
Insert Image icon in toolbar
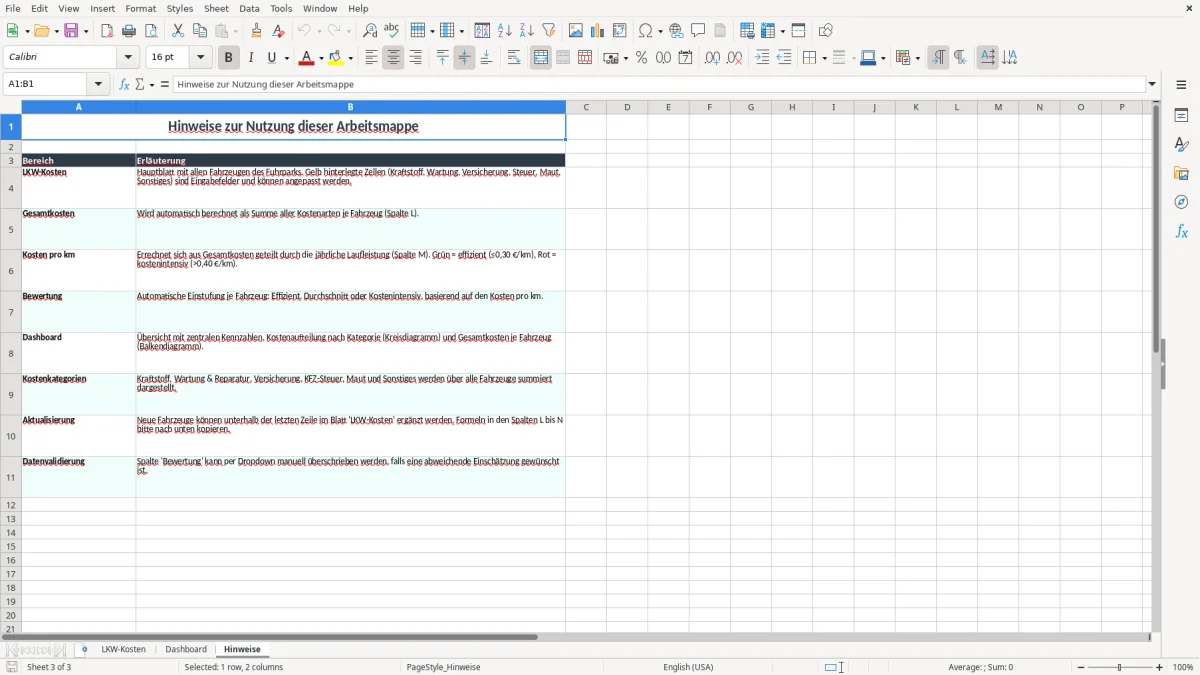pyautogui.click(x=576, y=31)
